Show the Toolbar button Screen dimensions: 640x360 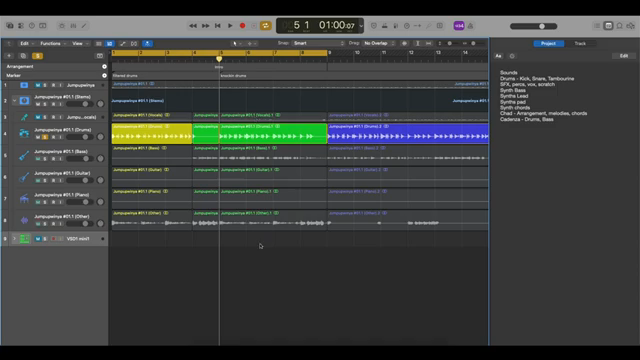click(x=42, y=26)
